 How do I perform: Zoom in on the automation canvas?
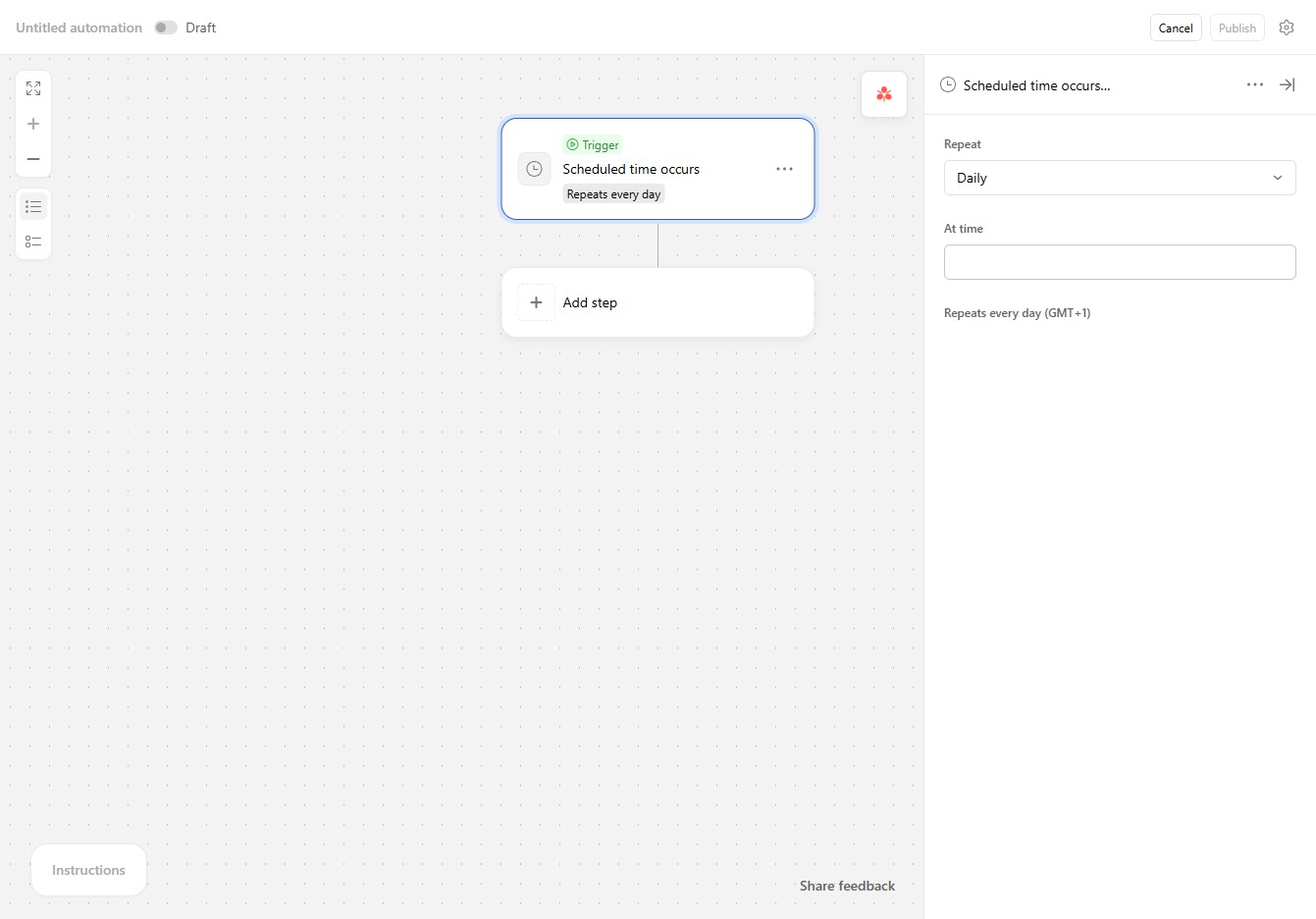(33, 124)
